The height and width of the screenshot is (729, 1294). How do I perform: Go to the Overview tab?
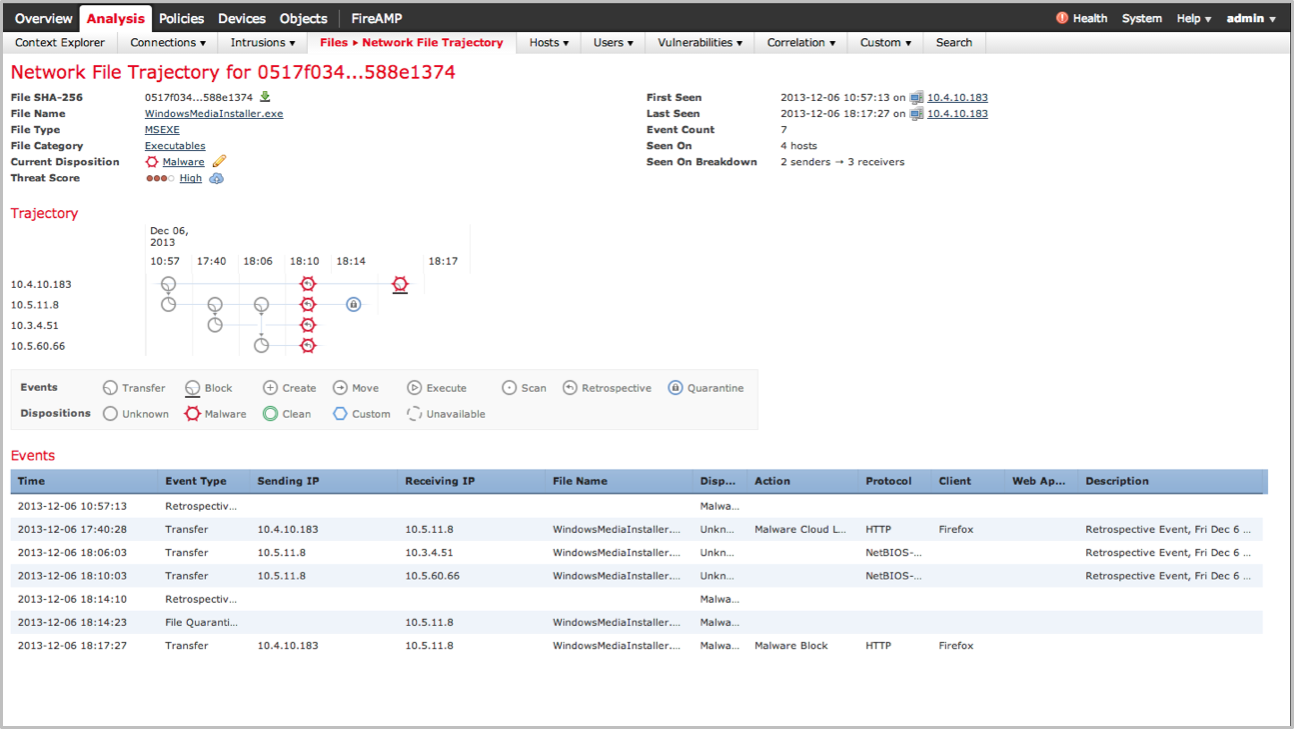[x=44, y=18]
